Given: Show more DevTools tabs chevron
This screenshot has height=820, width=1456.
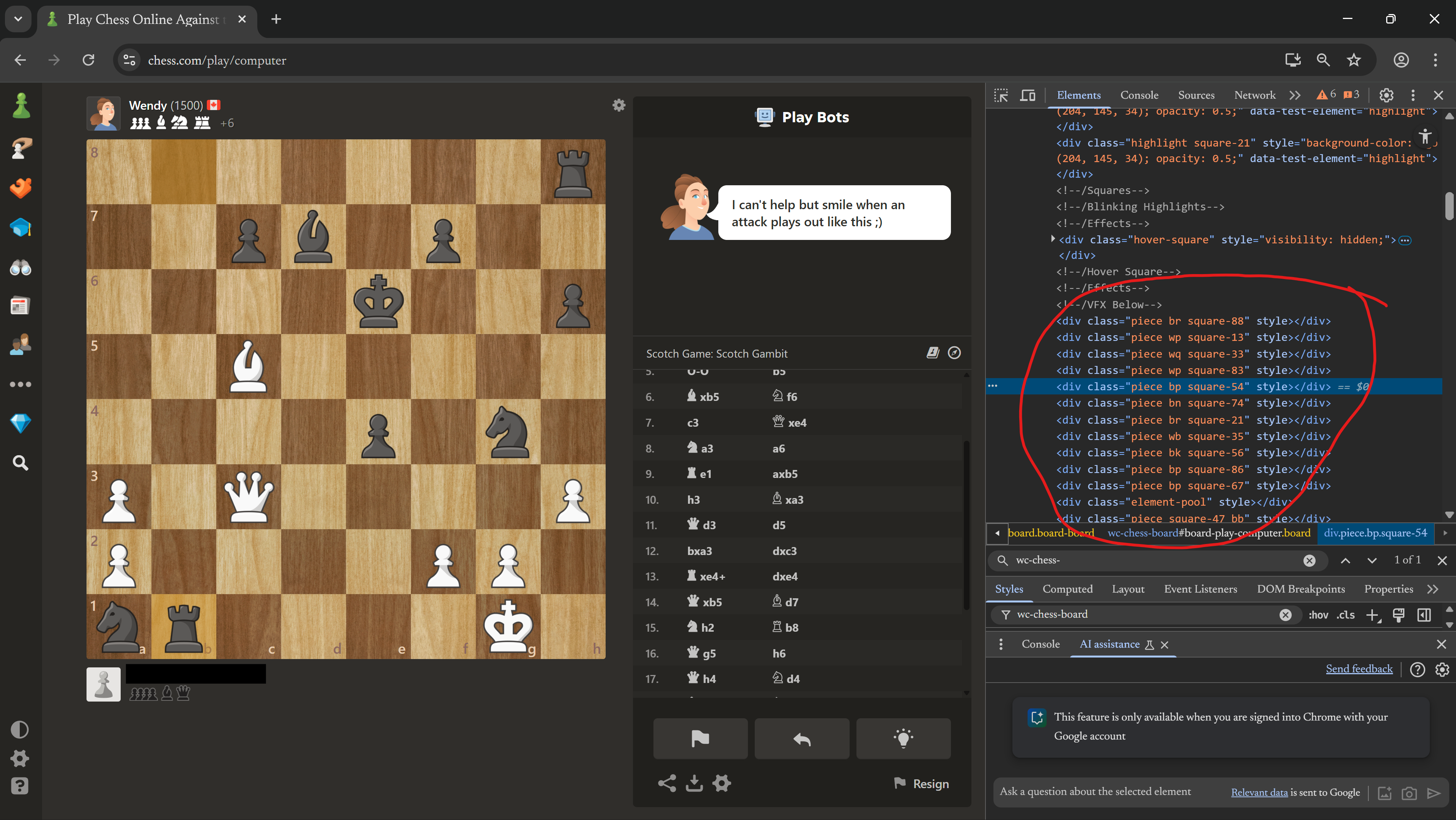Looking at the screenshot, I should click(1295, 95).
